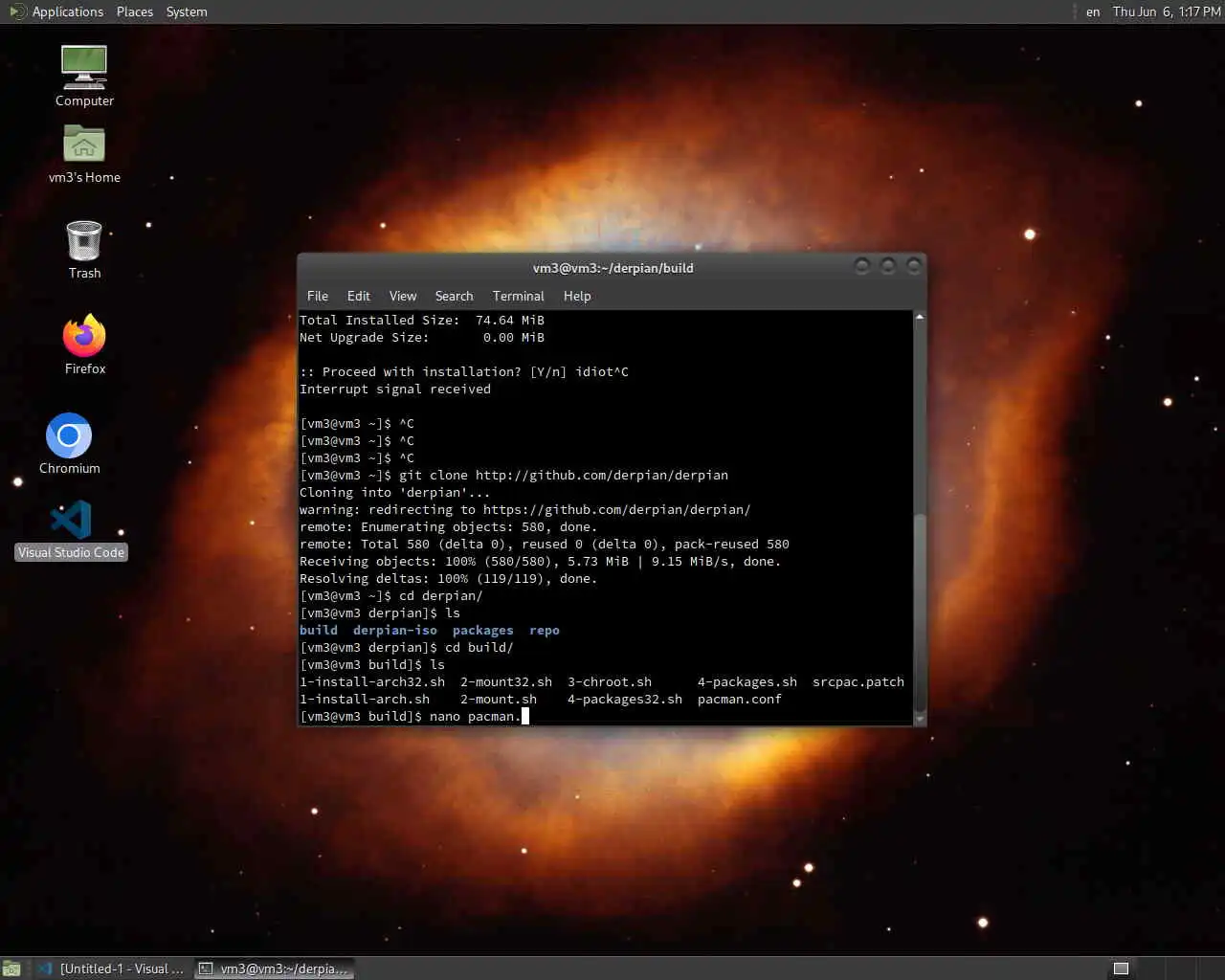Click the 'derpian-iso' directory name in terminal
Screen dimensions: 1225x980
(x=395, y=631)
